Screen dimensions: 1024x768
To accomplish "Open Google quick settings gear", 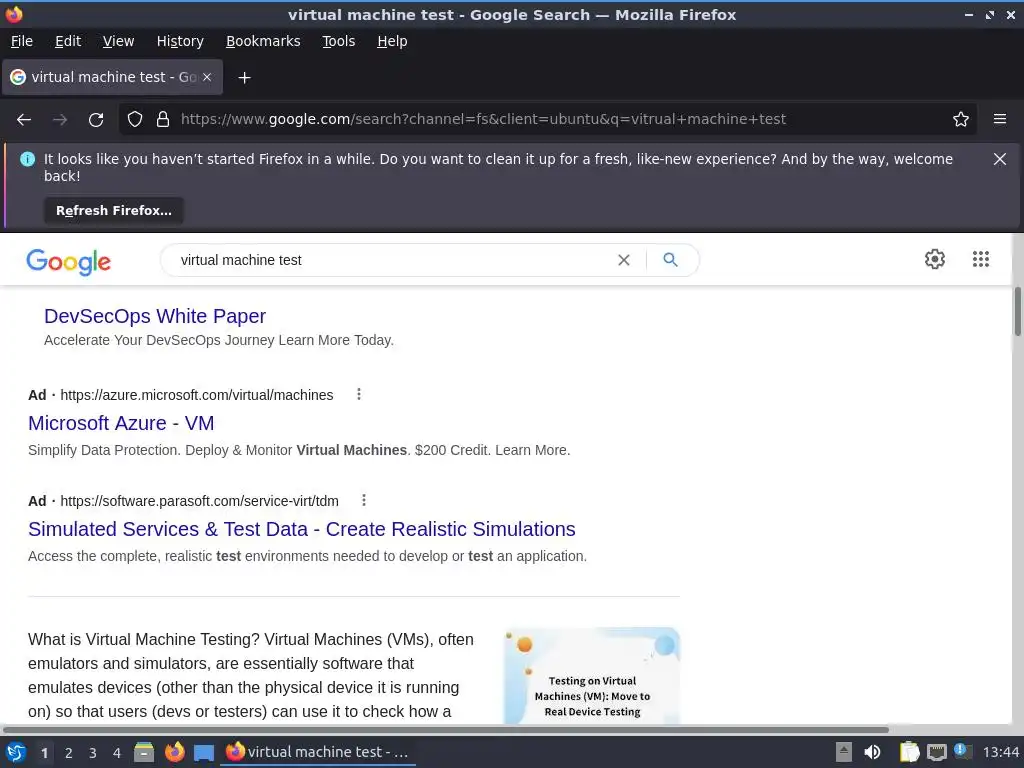I will pyautogui.click(x=935, y=259).
